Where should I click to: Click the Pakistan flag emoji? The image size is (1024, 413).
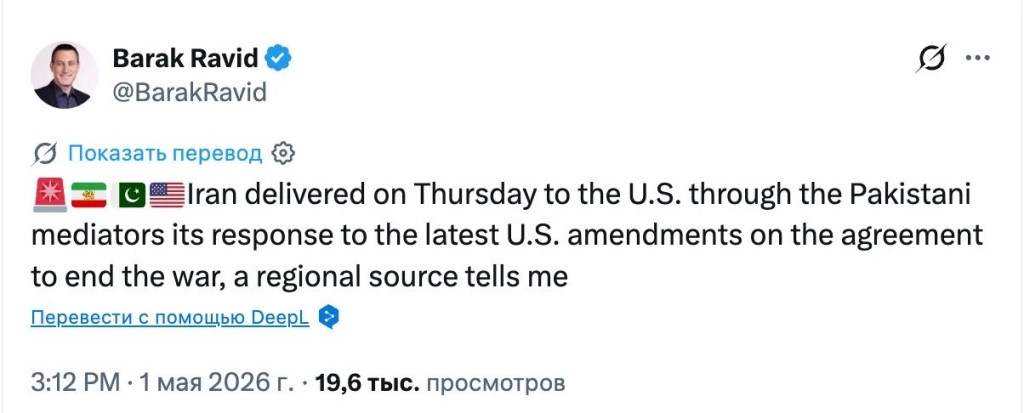tap(128, 195)
